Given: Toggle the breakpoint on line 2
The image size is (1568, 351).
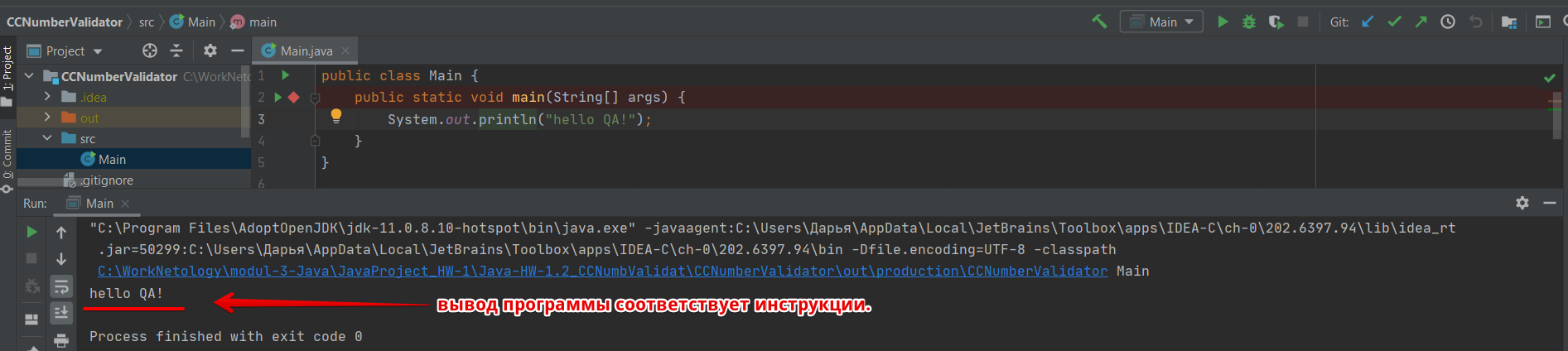Looking at the screenshot, I should [293, 97].
